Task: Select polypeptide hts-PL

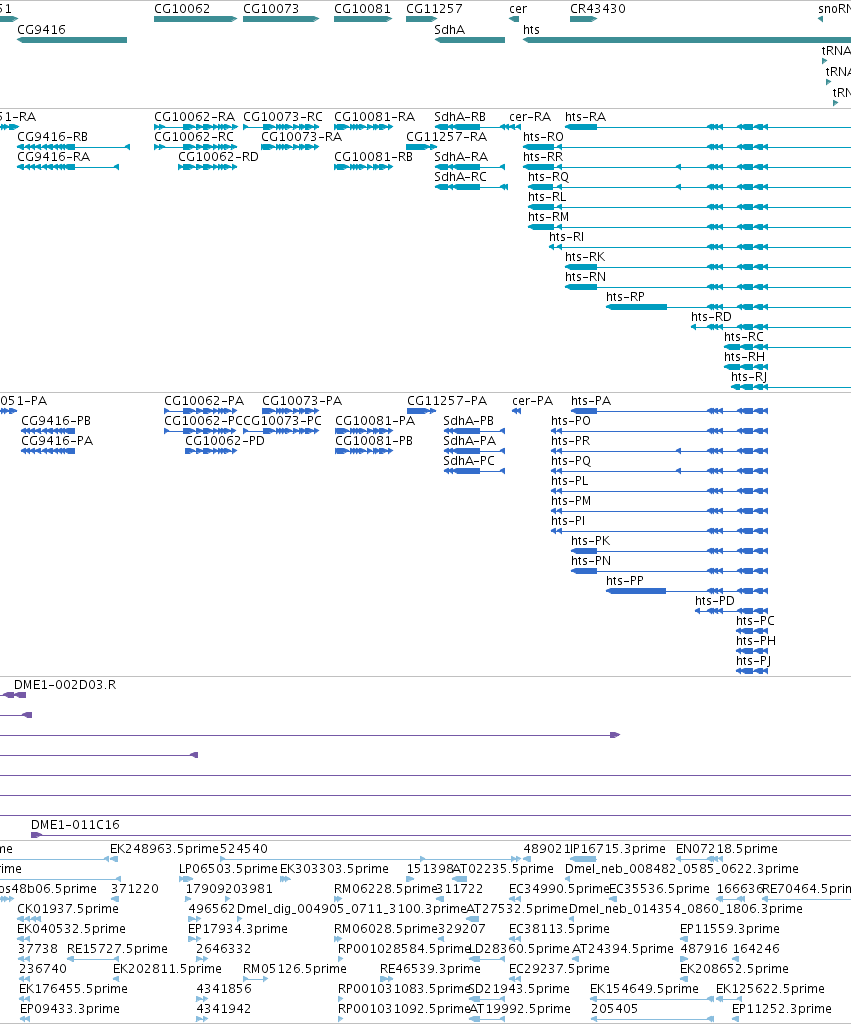Action: tap(660, 491)
